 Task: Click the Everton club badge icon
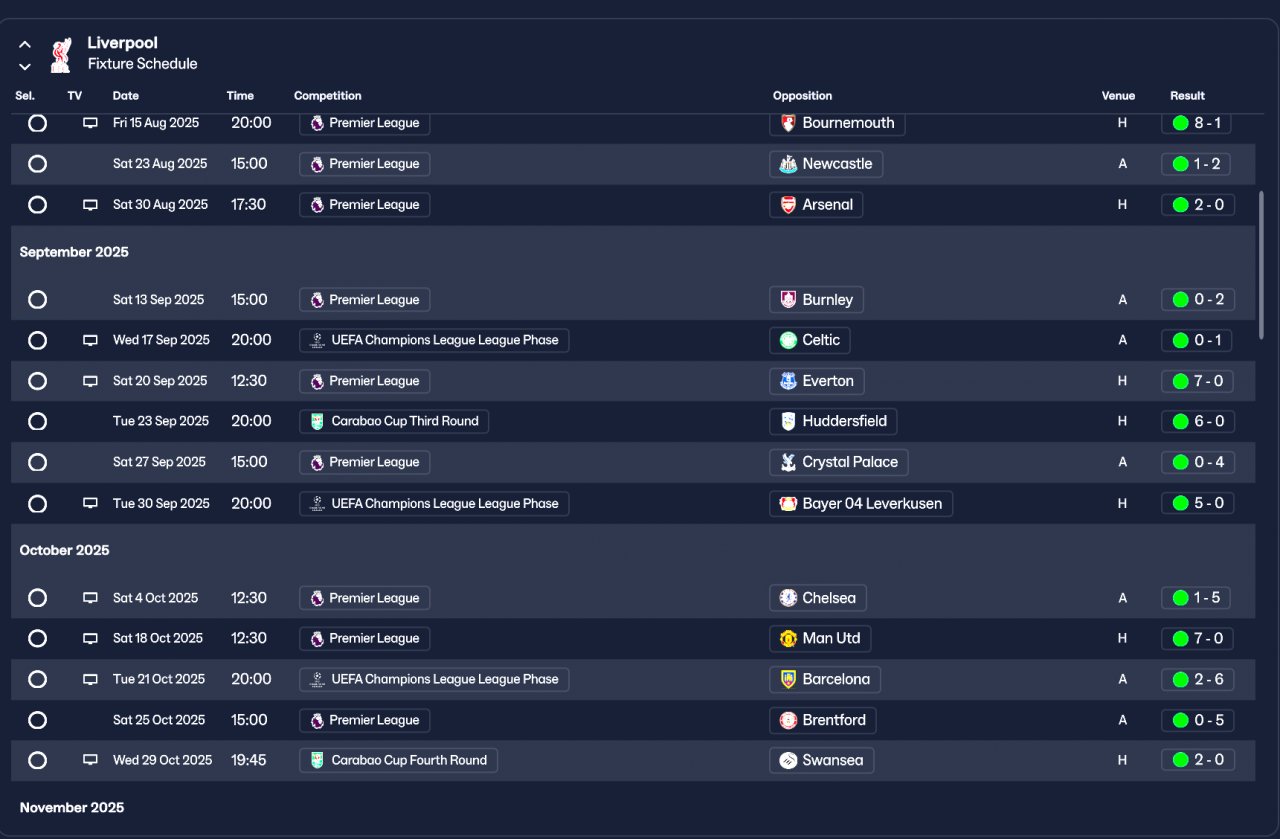pyautogui.click(x=788, y=381)
